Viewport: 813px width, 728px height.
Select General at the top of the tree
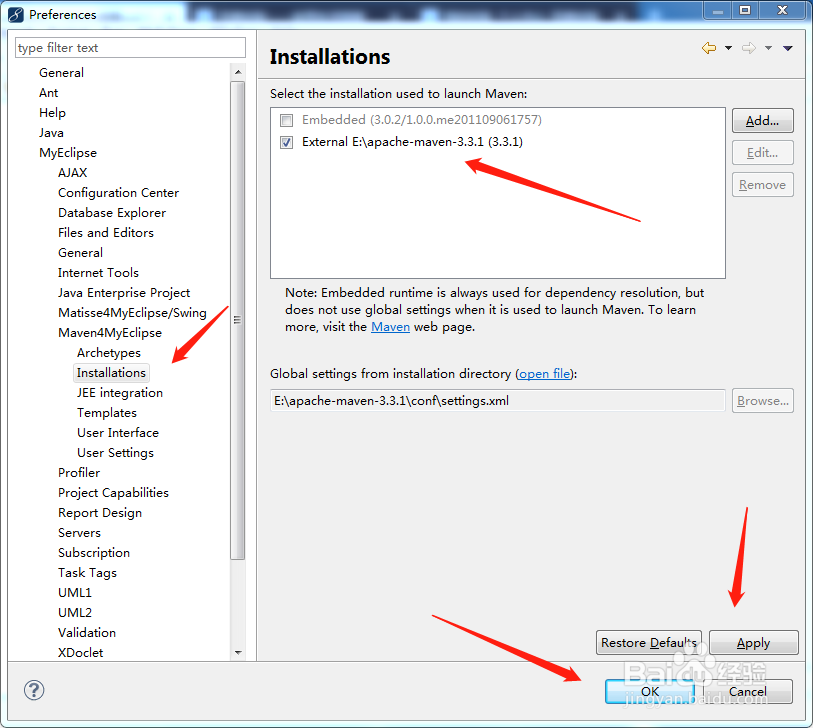[61, 73]
